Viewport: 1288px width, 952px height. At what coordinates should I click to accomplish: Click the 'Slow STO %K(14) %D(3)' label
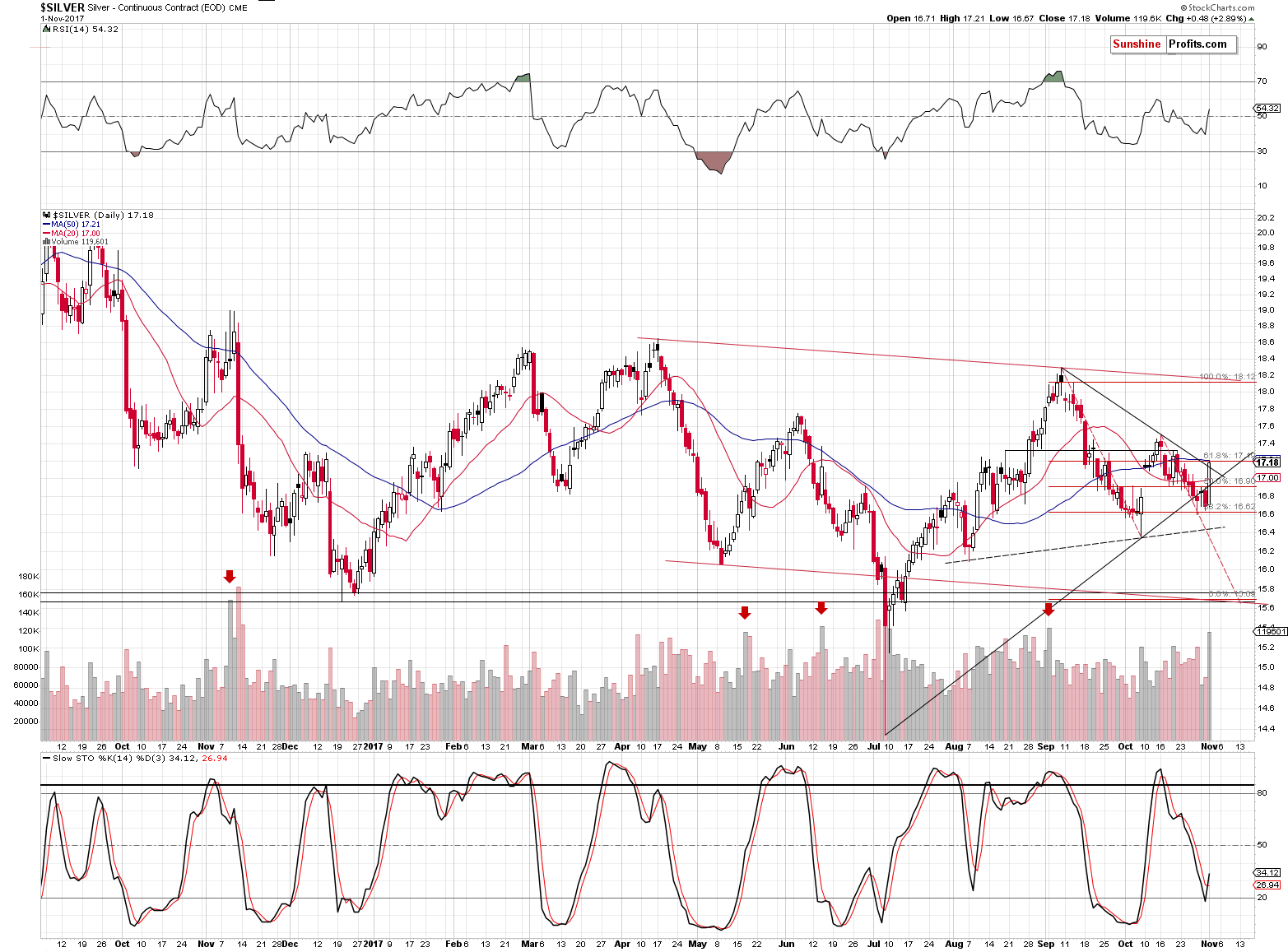[109, 758]
